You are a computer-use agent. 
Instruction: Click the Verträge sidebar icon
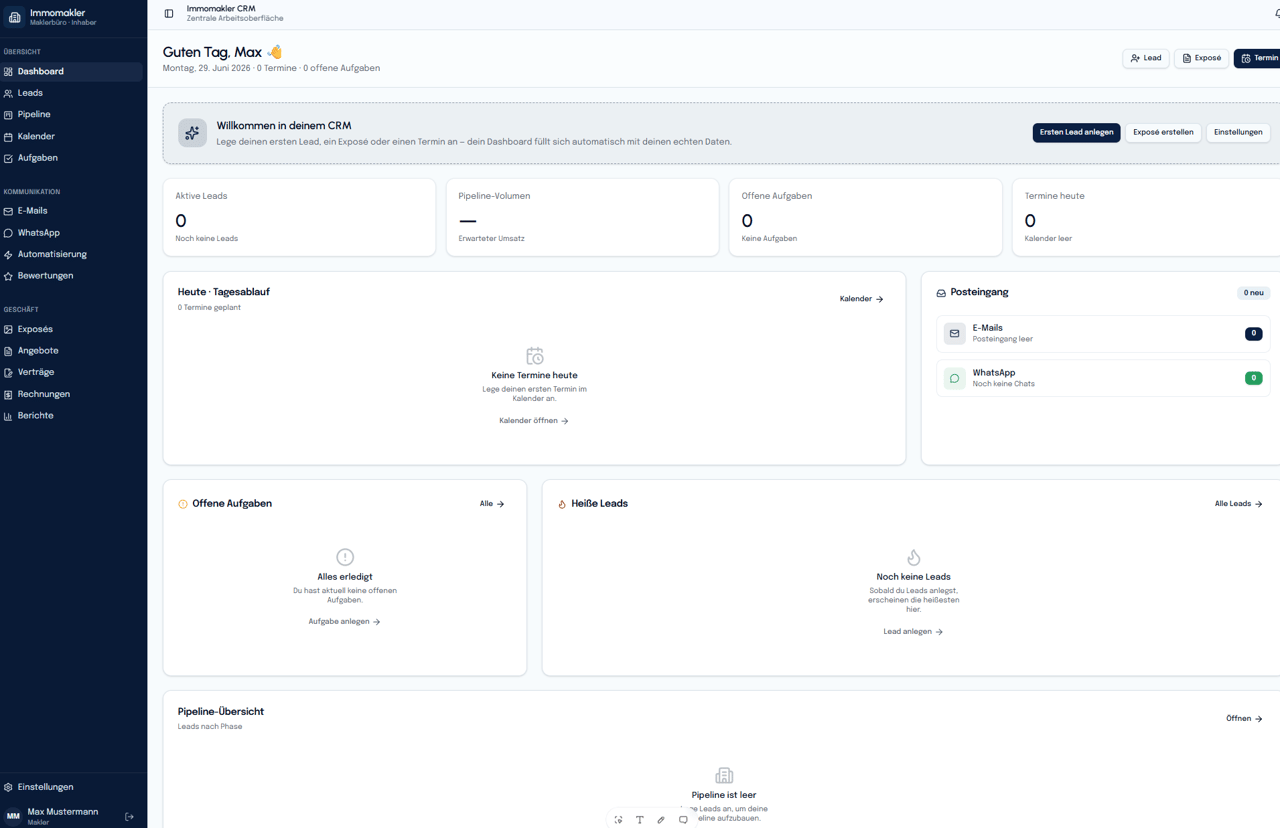pos(8,372)
